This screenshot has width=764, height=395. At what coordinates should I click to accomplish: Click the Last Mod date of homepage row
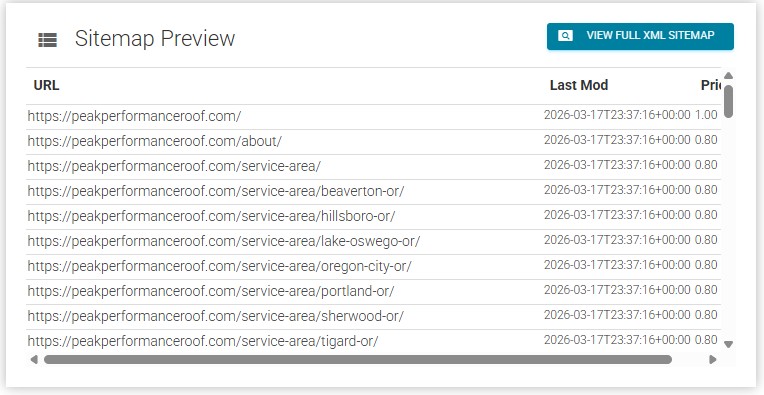(617, 115)
